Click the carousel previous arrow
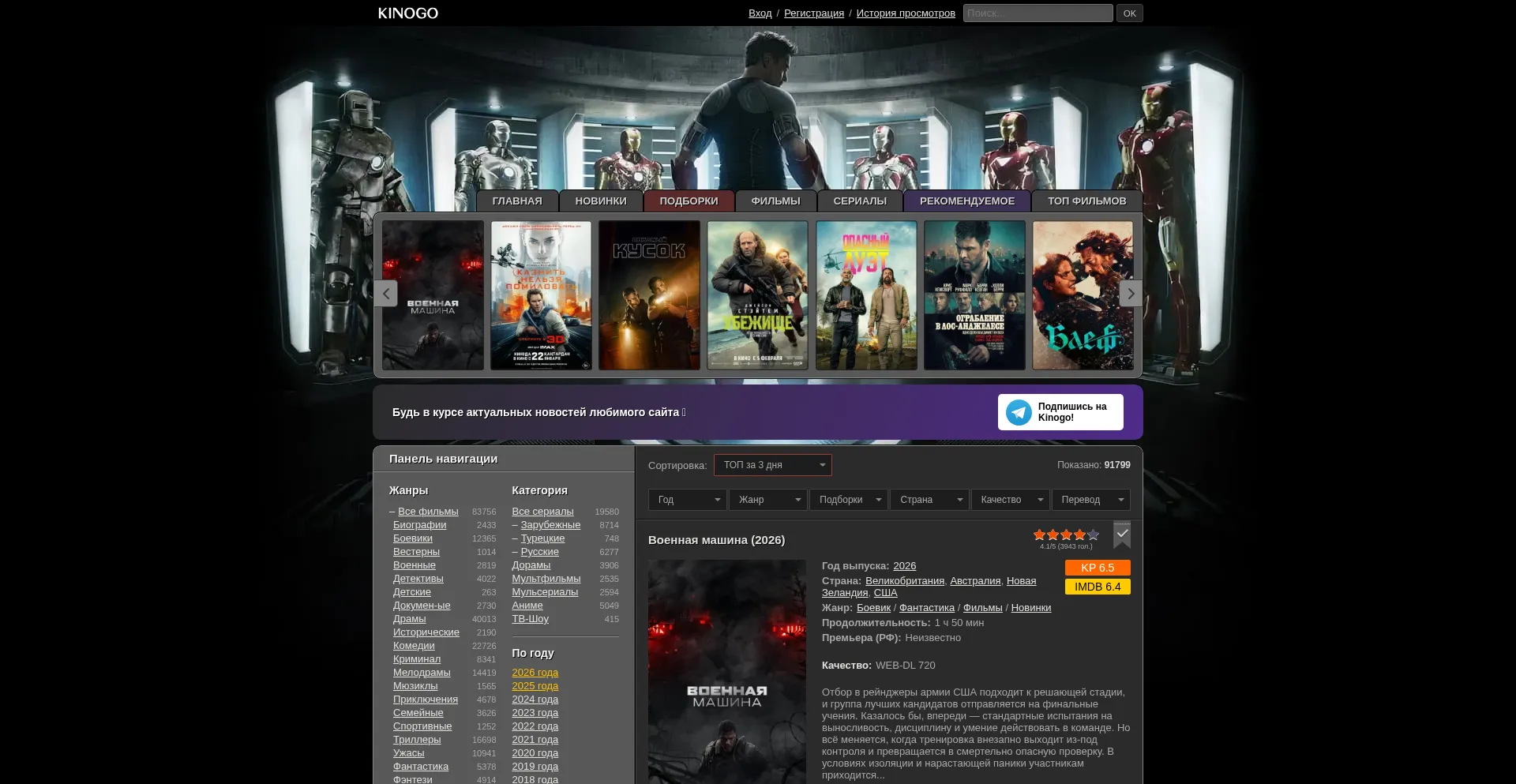 click(385, 294)
